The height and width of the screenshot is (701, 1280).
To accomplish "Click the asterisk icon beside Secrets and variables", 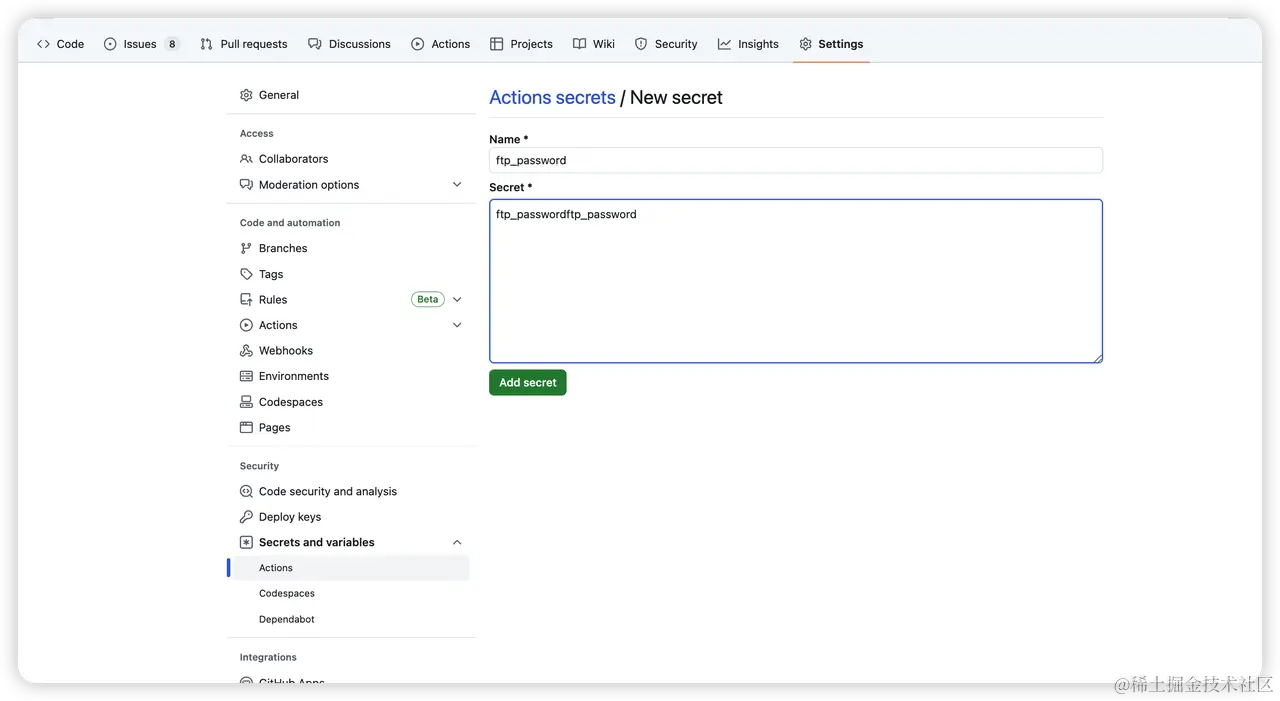I will [x=246, y=542].
